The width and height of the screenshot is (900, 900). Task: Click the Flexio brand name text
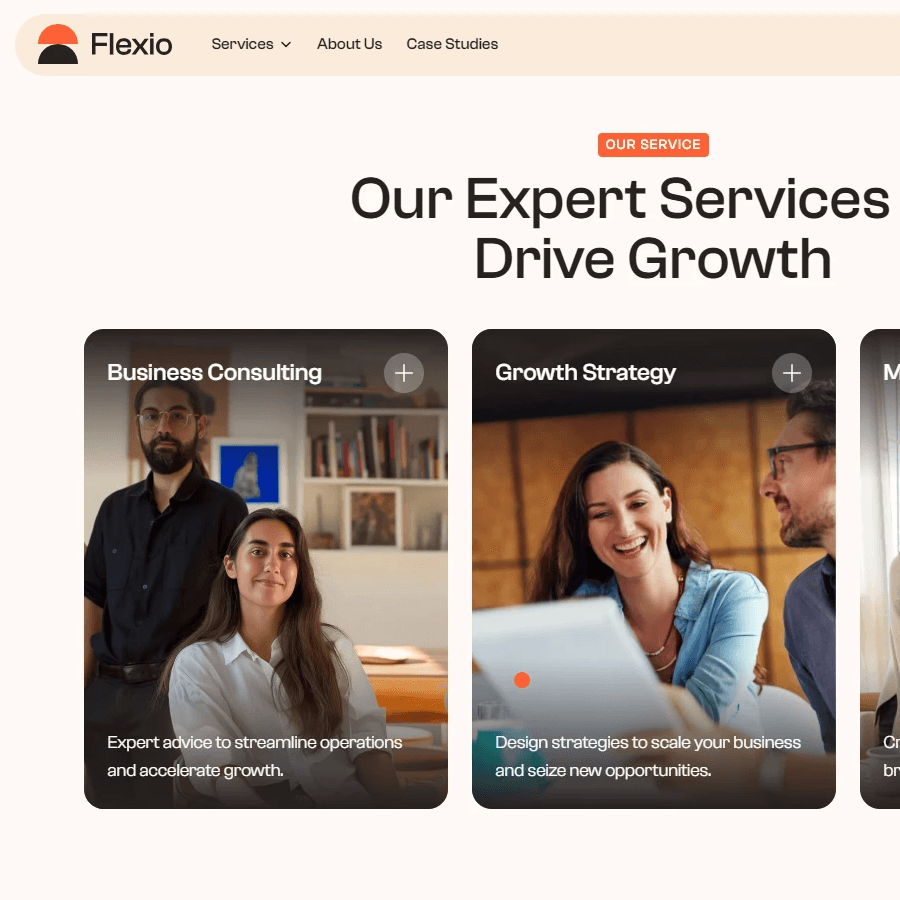pos(131,44)
